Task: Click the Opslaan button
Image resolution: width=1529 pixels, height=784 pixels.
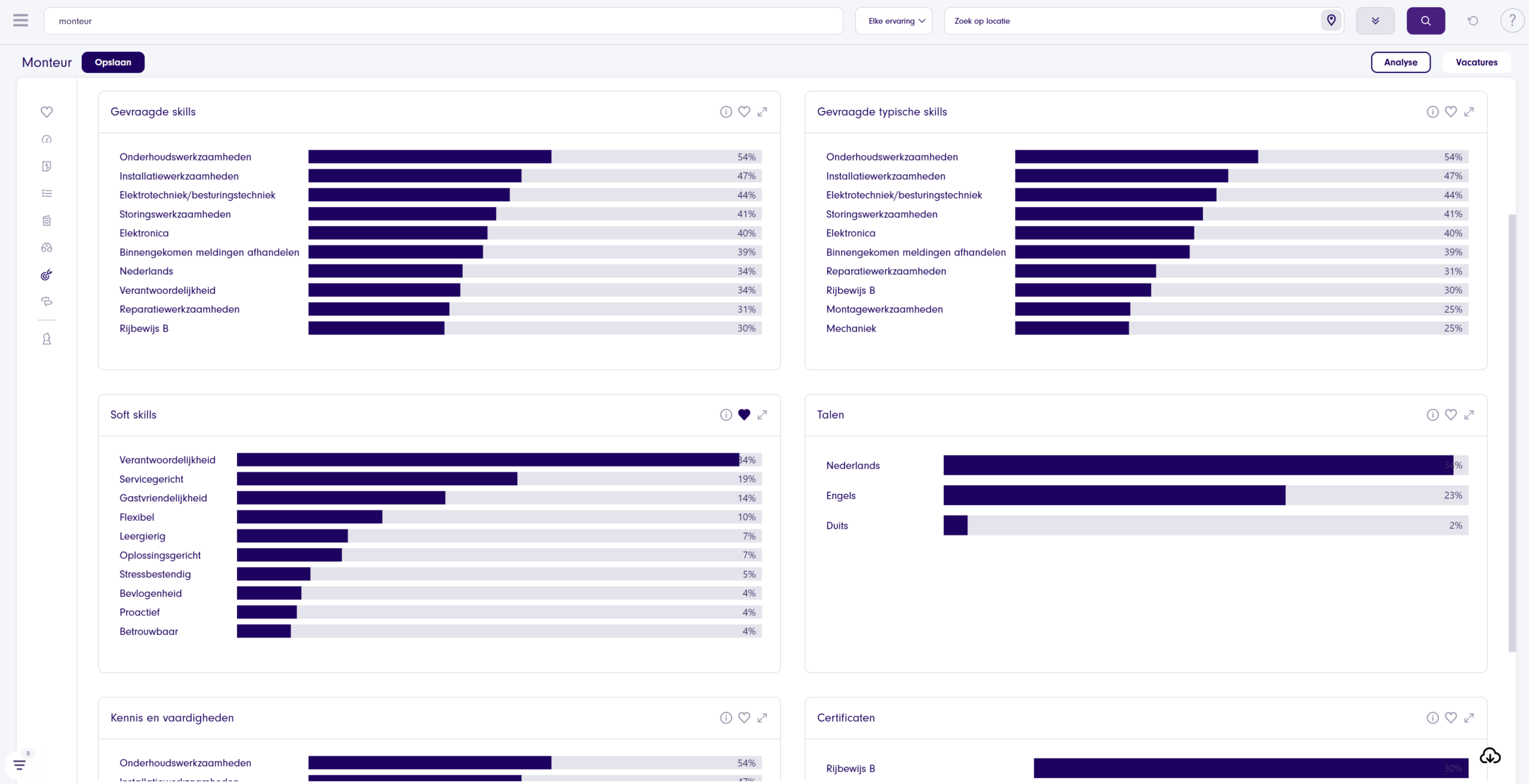Action: (x=113, y=62)
